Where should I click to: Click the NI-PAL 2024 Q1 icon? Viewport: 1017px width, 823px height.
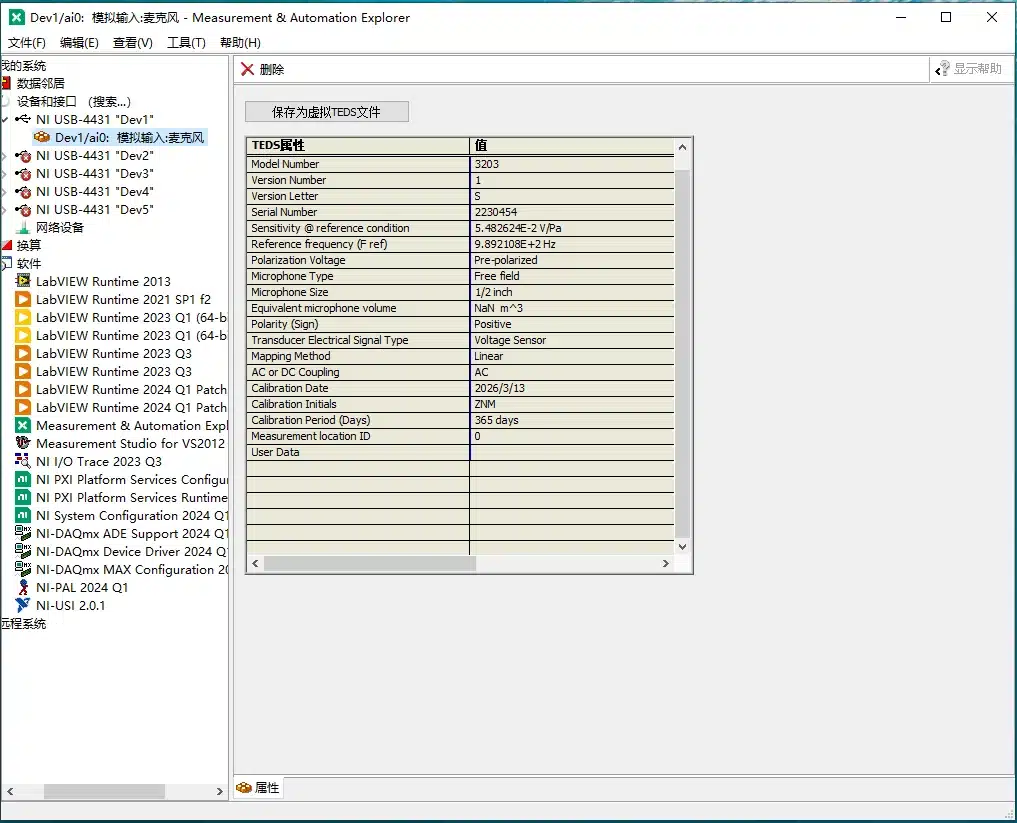tap(23, 588)
